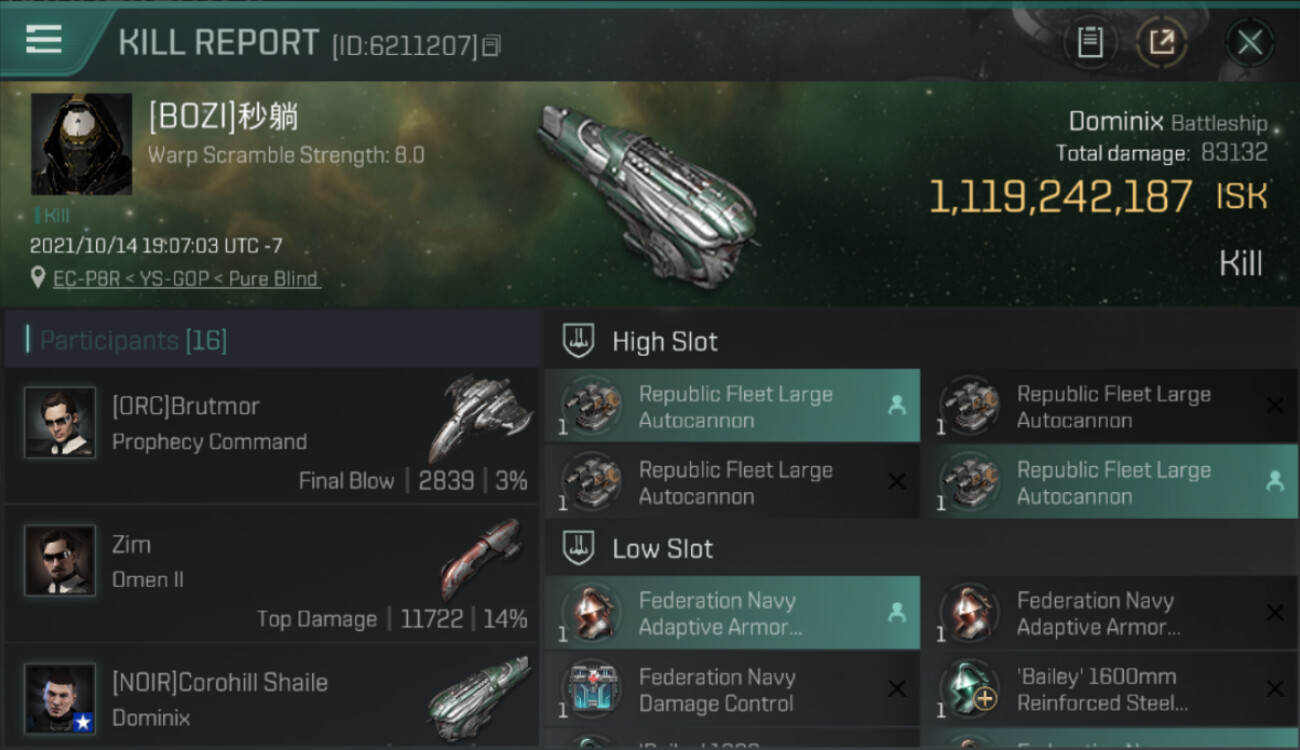Click the clipboard notes icon

(1090, 42)
